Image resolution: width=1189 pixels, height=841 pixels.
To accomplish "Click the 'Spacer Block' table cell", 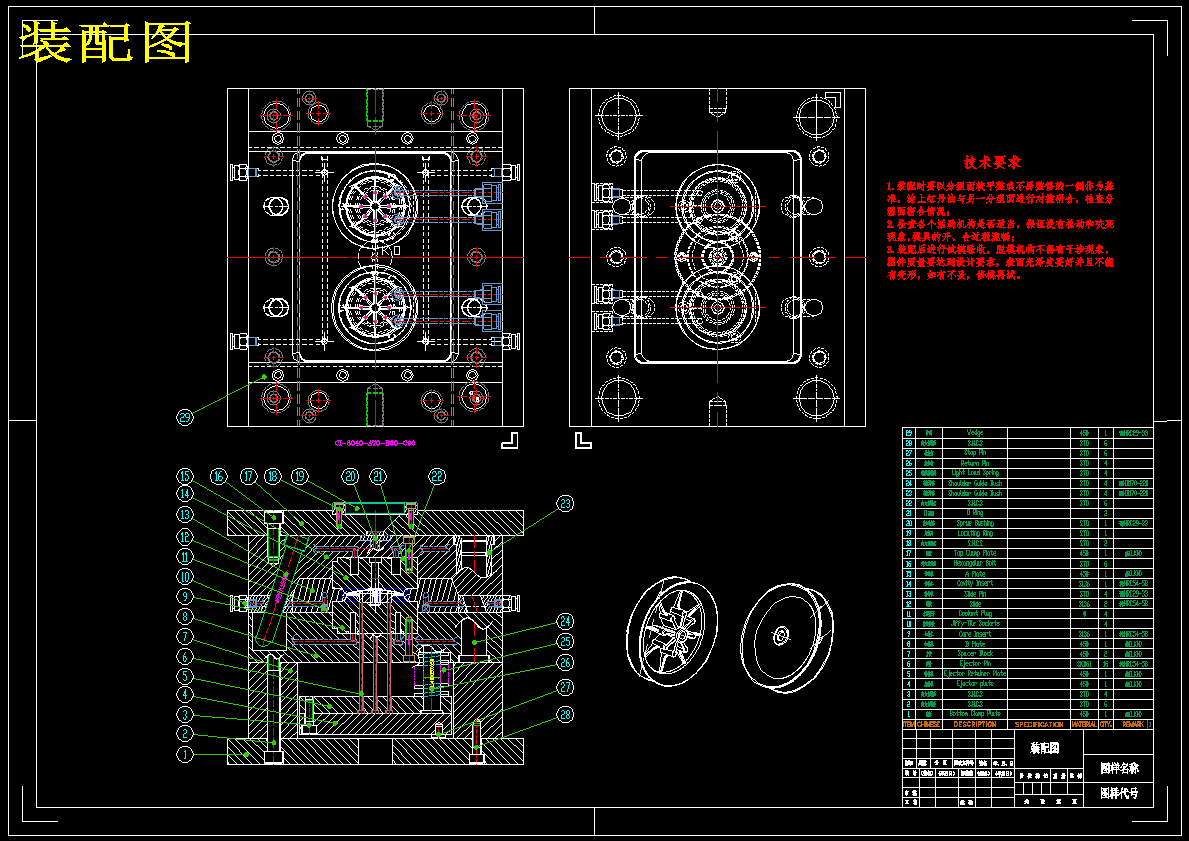I will coord(974,653).
